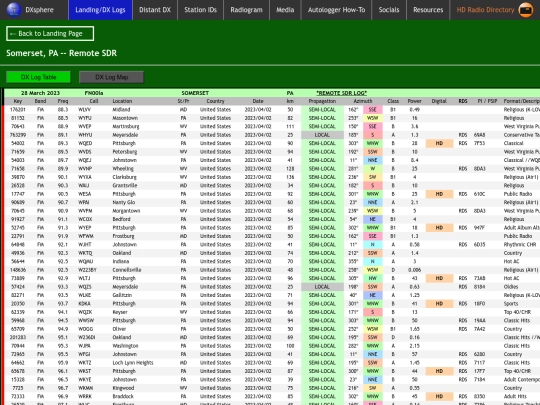Viewport: 540px width, 405px height.
Task: Click the LOCAL cell in WQZS row
Action: (x=322, y=287)
